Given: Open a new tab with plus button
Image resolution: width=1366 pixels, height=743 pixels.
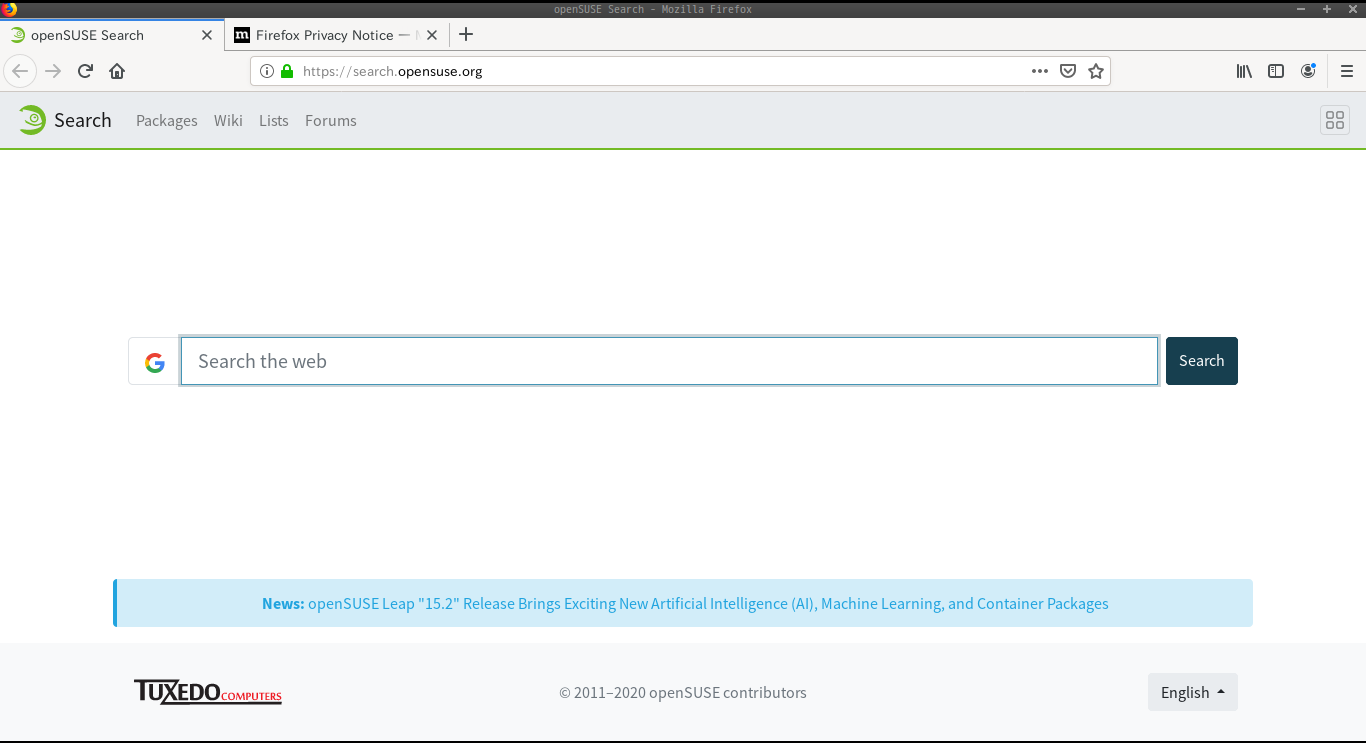Looking at the screenshot, I should (465, 35).
